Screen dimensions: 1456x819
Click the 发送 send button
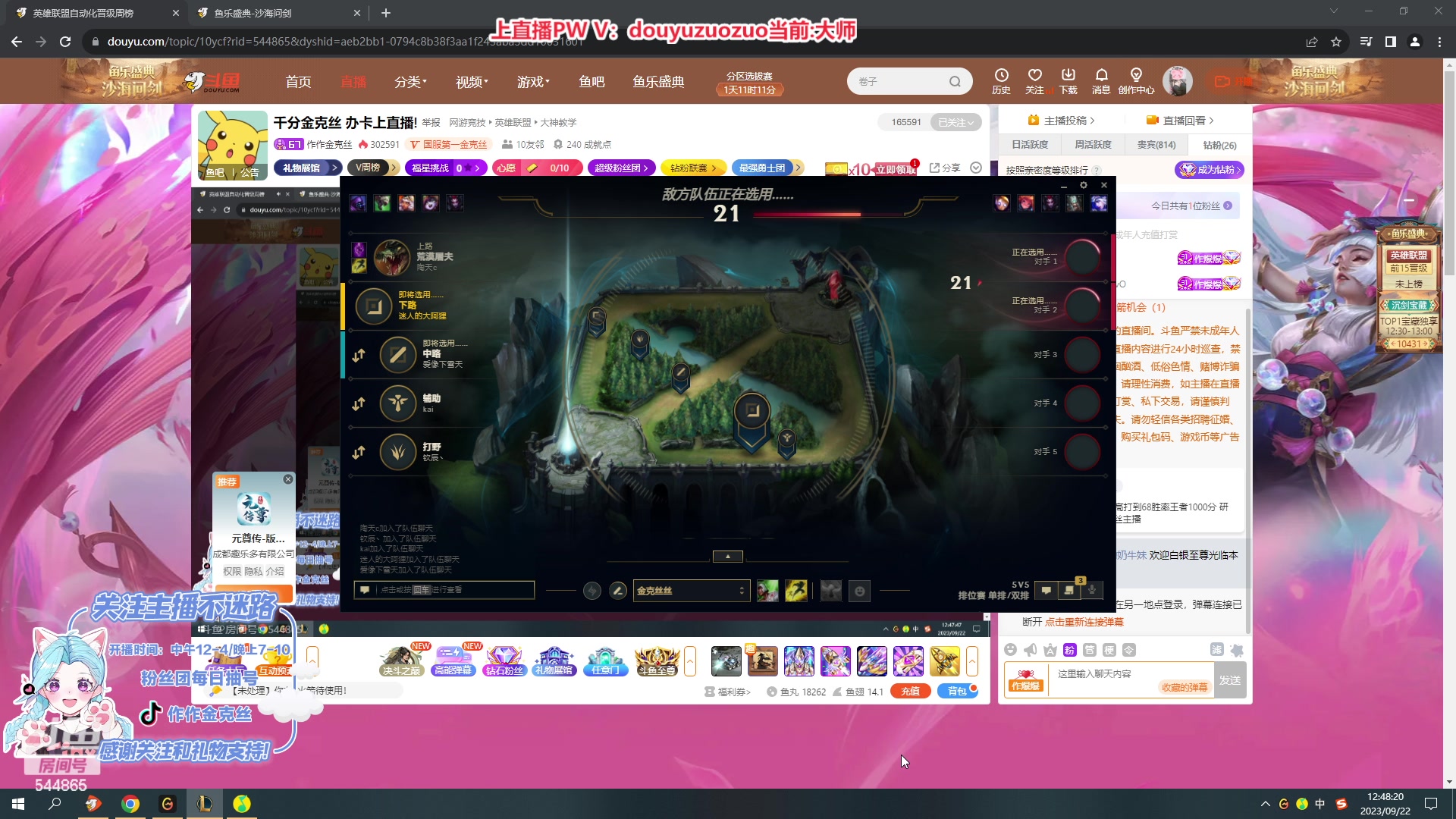point(1230,680)
